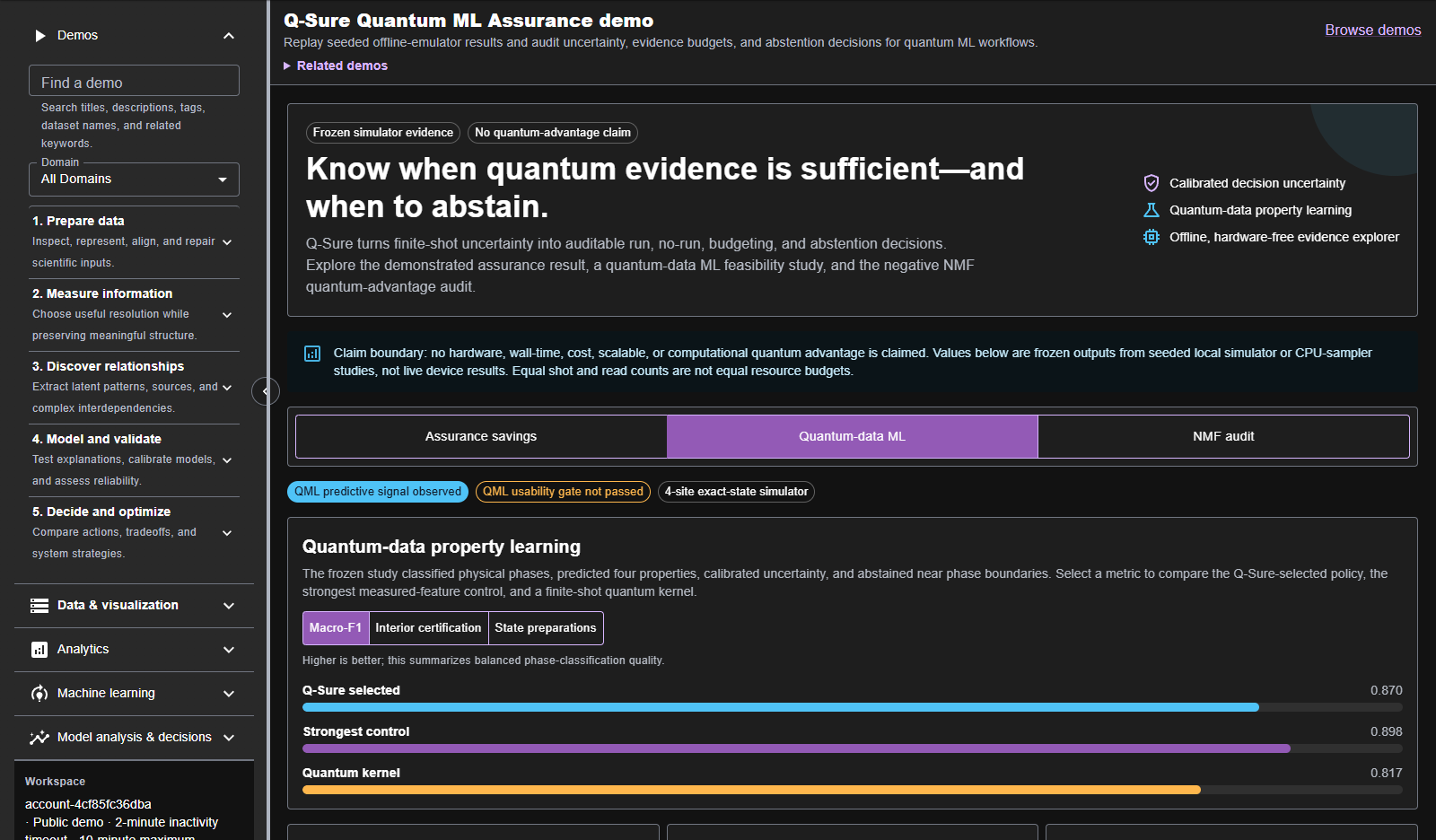The width and height of the screenshot is (1436, 840).
Task: Click the Data & visualization list icon
Action: pyautogui.click(x=39, y=606)
